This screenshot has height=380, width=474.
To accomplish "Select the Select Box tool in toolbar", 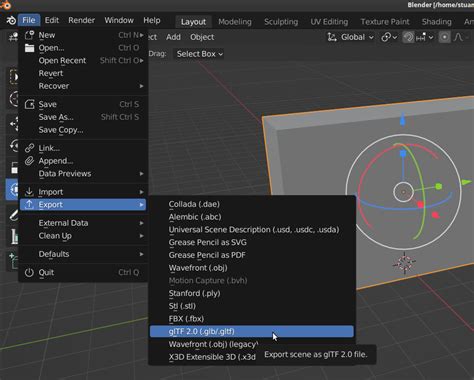I will click(x=13, y=76).
